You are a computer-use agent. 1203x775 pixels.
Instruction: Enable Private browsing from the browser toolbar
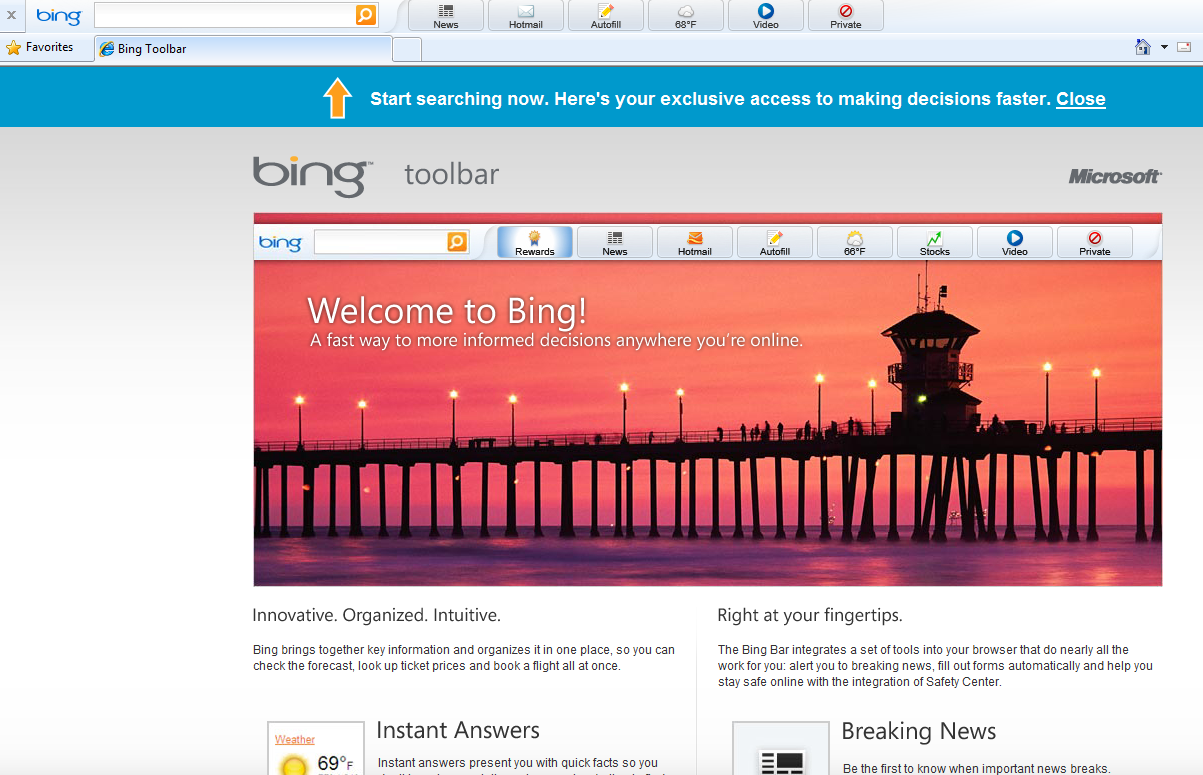[846, 15]
